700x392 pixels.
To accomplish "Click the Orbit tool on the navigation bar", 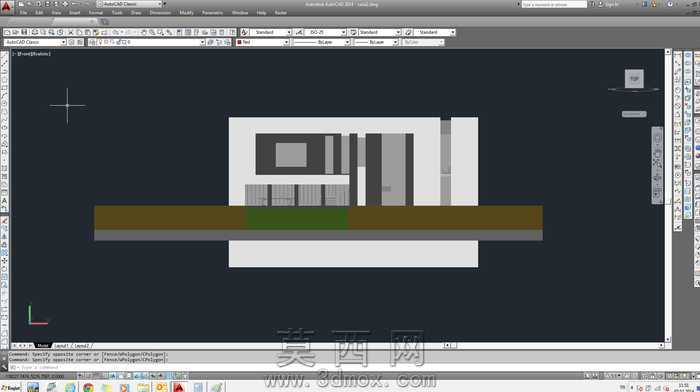I will (x=657, y=178).
